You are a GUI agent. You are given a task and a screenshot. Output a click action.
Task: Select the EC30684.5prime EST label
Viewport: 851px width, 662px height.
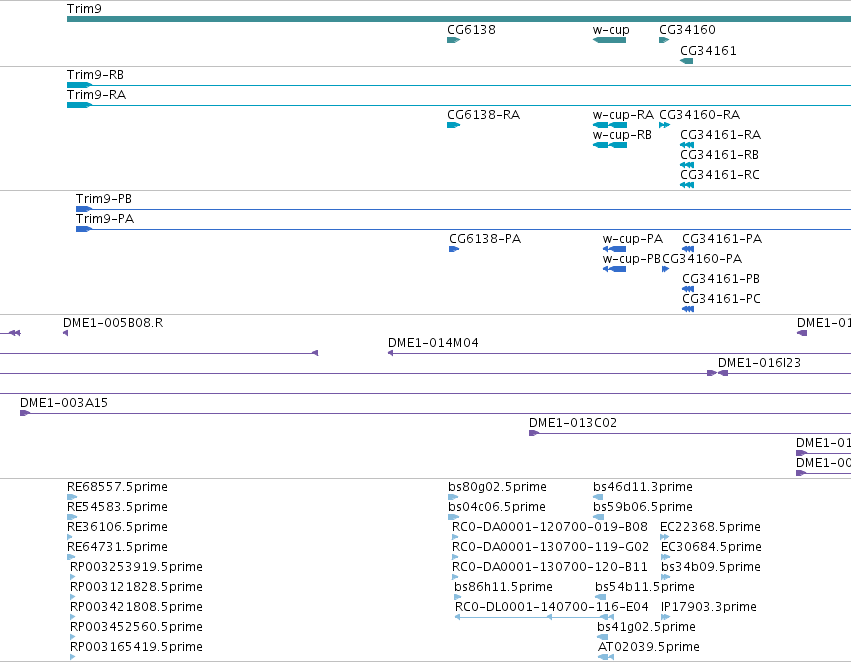pyautogui.click(x=711, y=548)
